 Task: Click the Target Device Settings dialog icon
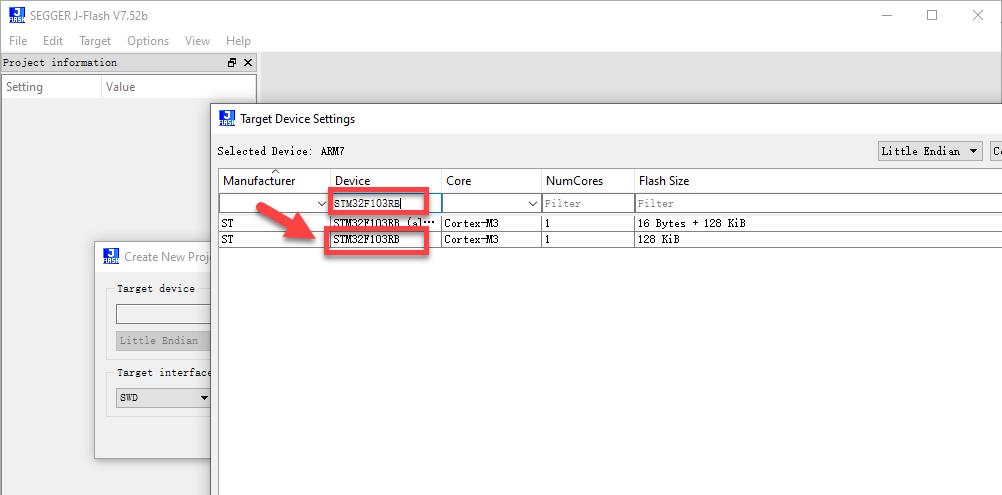(227, 118)
